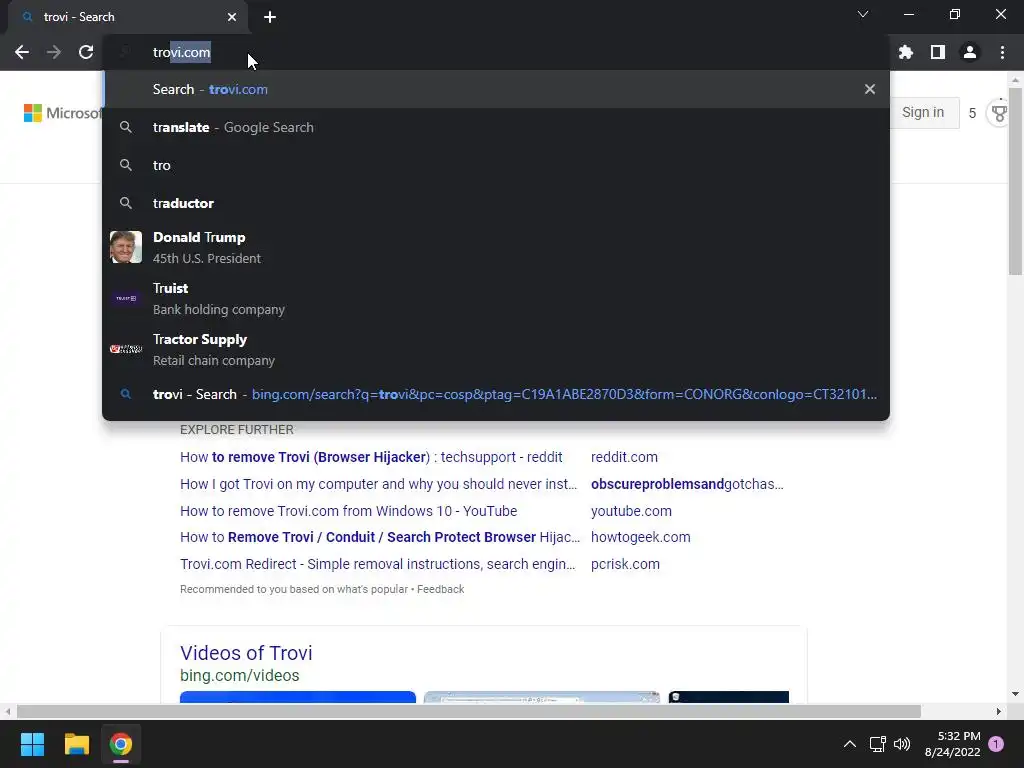Show hidden system tray icons chevron
This screenshot has width=1024, height=768.
pos(850,744)
